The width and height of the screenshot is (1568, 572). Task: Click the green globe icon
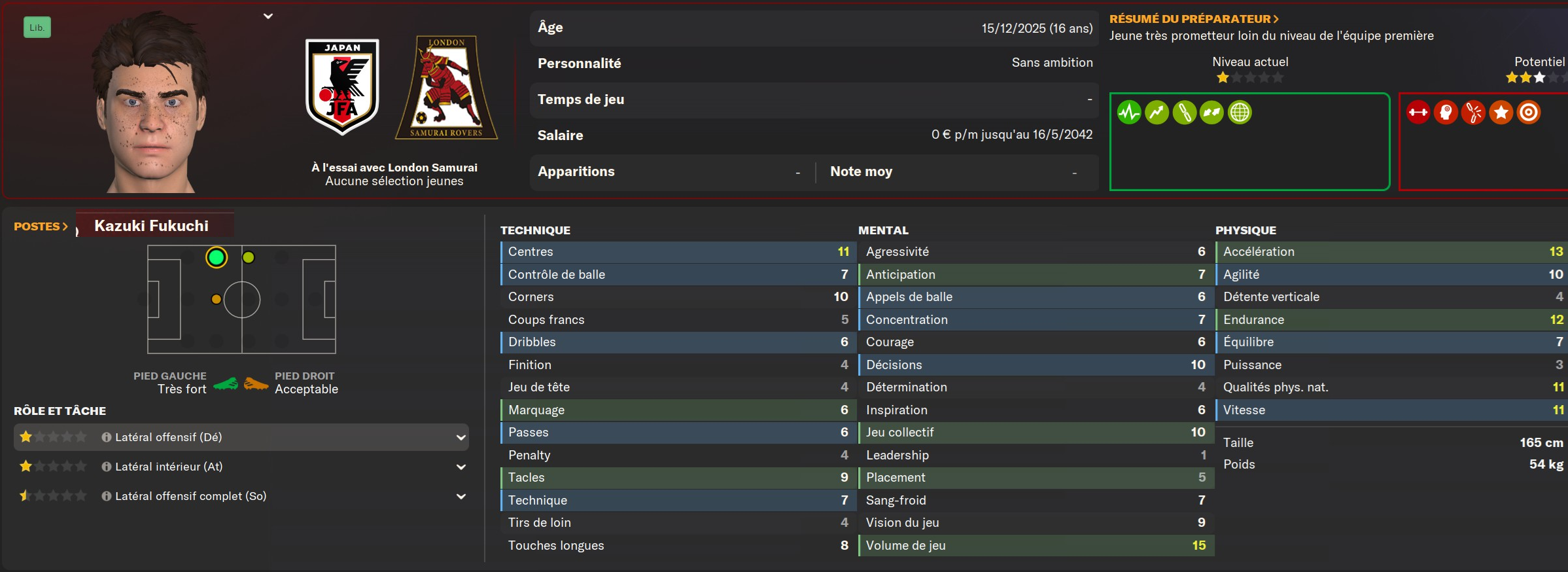click(1240, 113)
